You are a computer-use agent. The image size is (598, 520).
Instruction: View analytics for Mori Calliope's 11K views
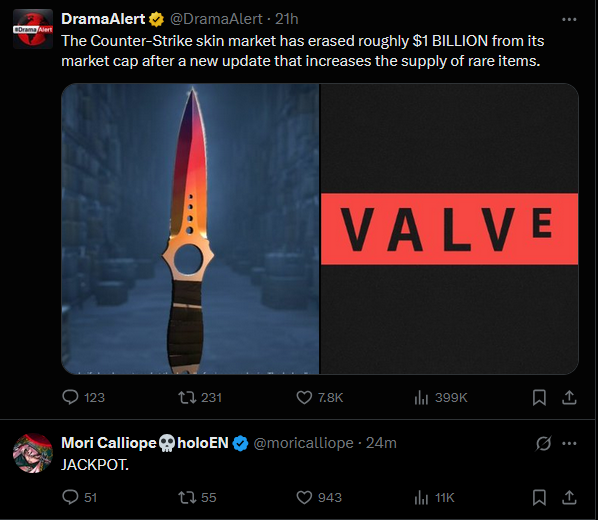point(434,497)
